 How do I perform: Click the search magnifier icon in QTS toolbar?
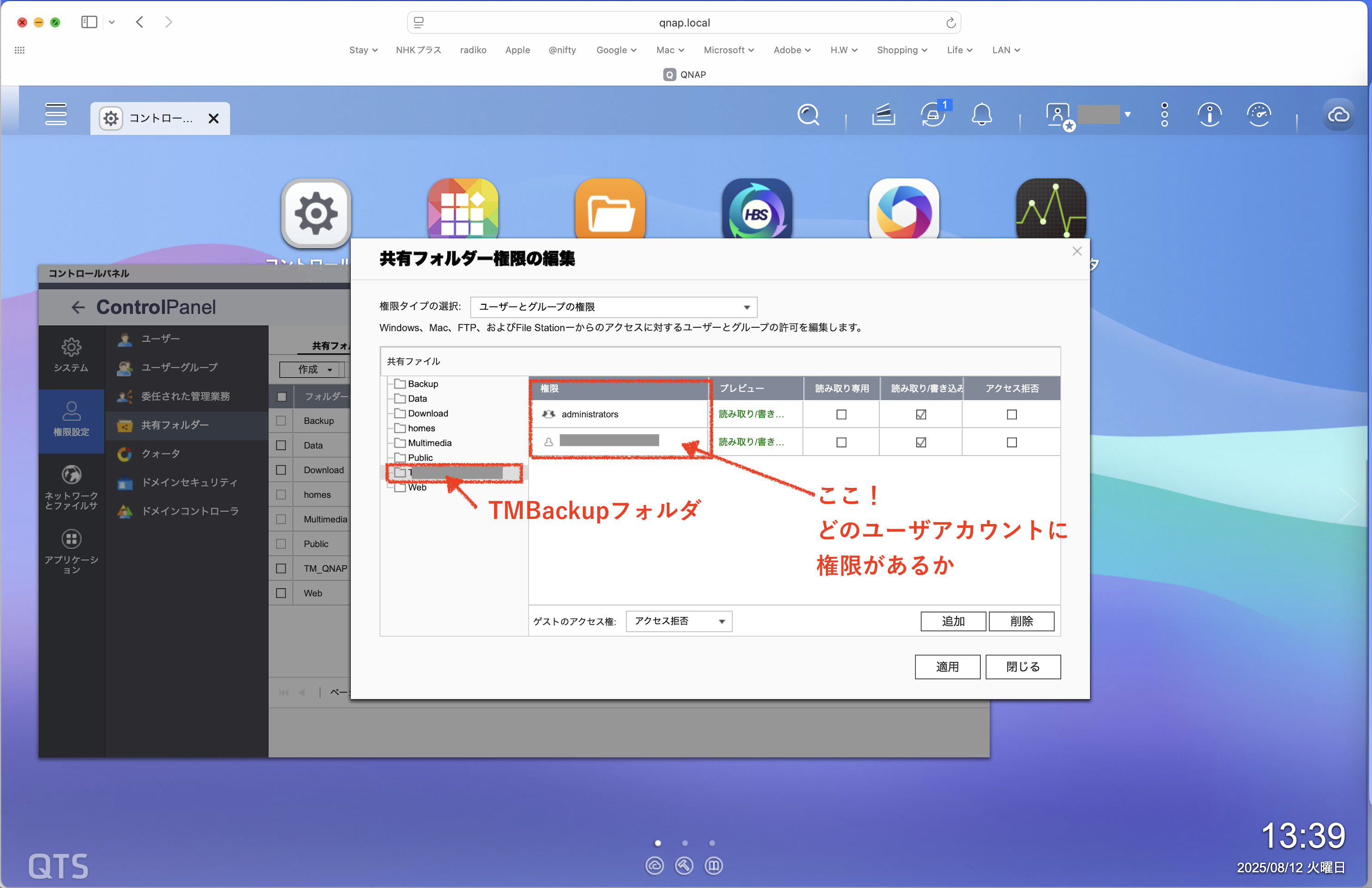tap(808, 115)
